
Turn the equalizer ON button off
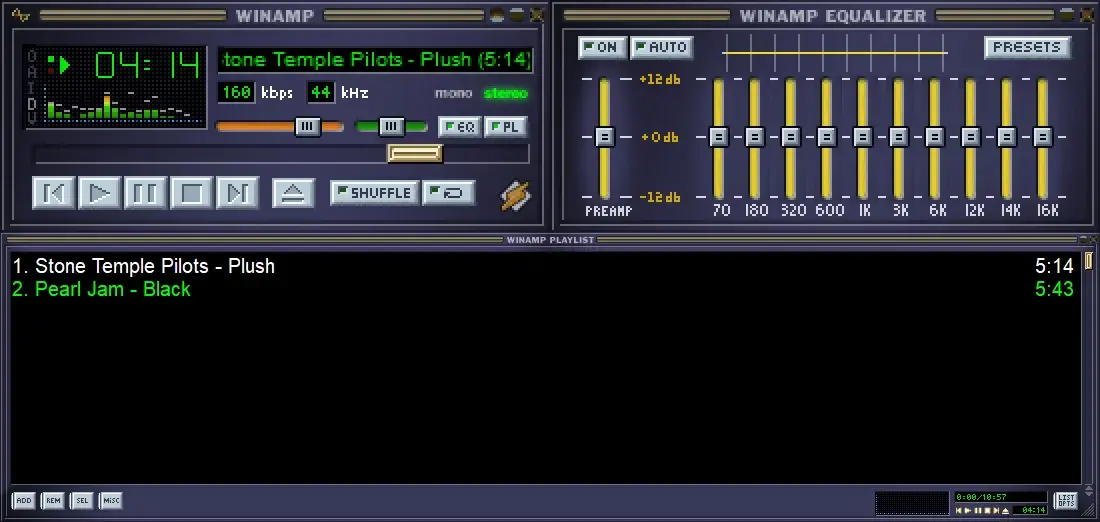tap(601, 47)
